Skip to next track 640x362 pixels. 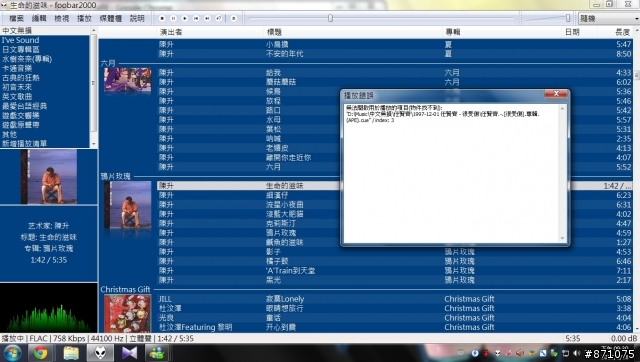click(x=208, y=18)
